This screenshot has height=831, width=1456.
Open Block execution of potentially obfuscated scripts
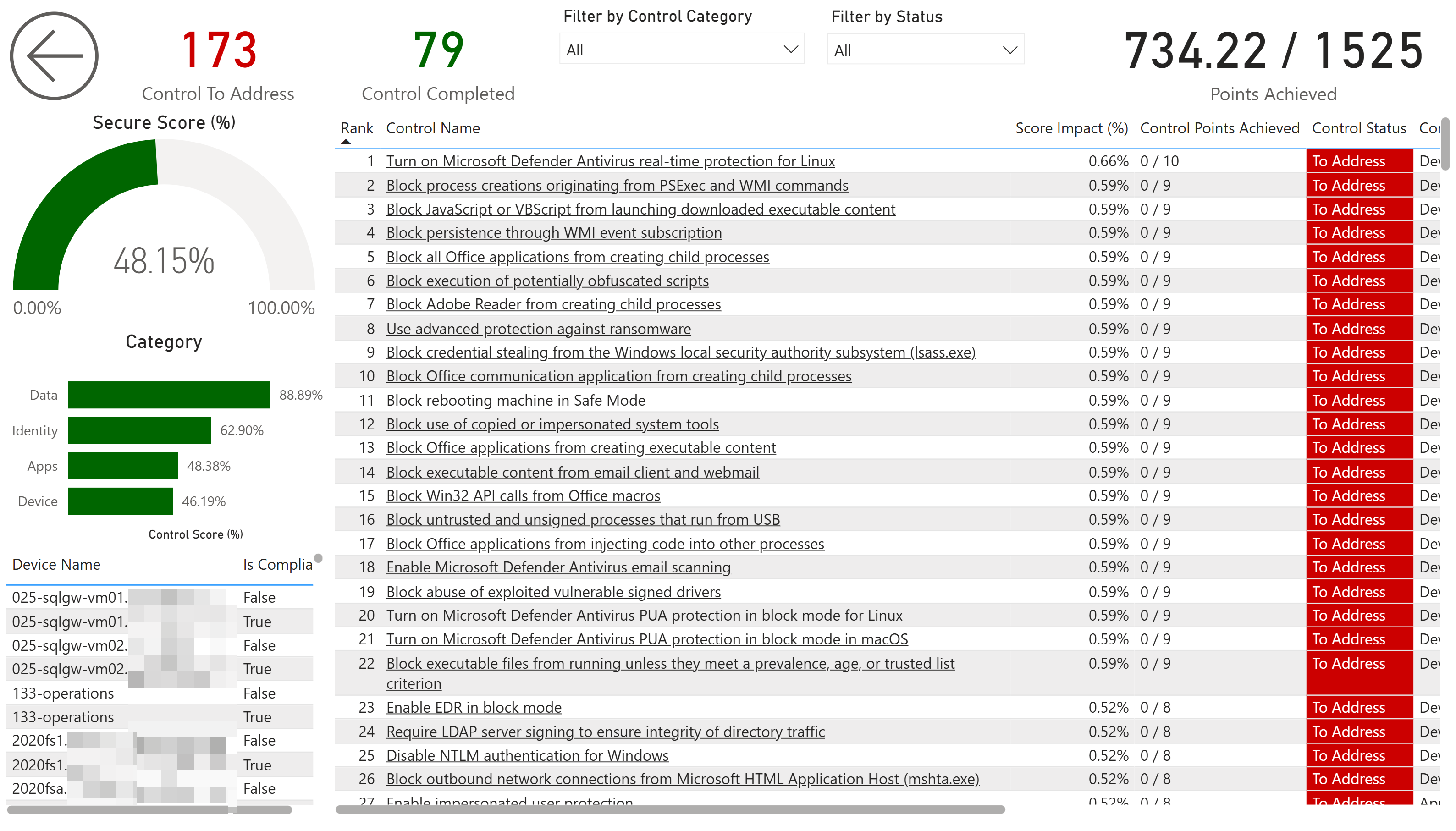tap(547, 281)
